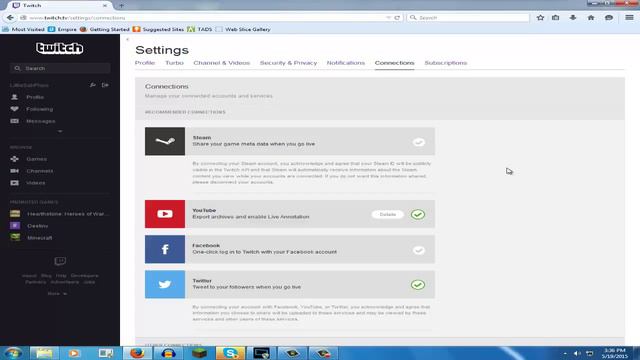The image size is (640, 360).
Task: Open Profile link in sidebar
Action: point(35,97)
